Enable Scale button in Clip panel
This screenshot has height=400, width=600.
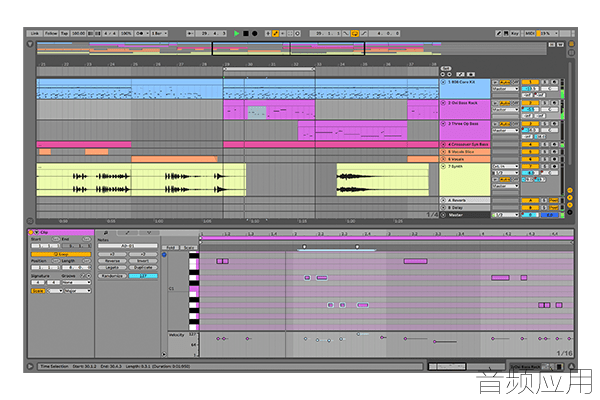coord(38,291)
